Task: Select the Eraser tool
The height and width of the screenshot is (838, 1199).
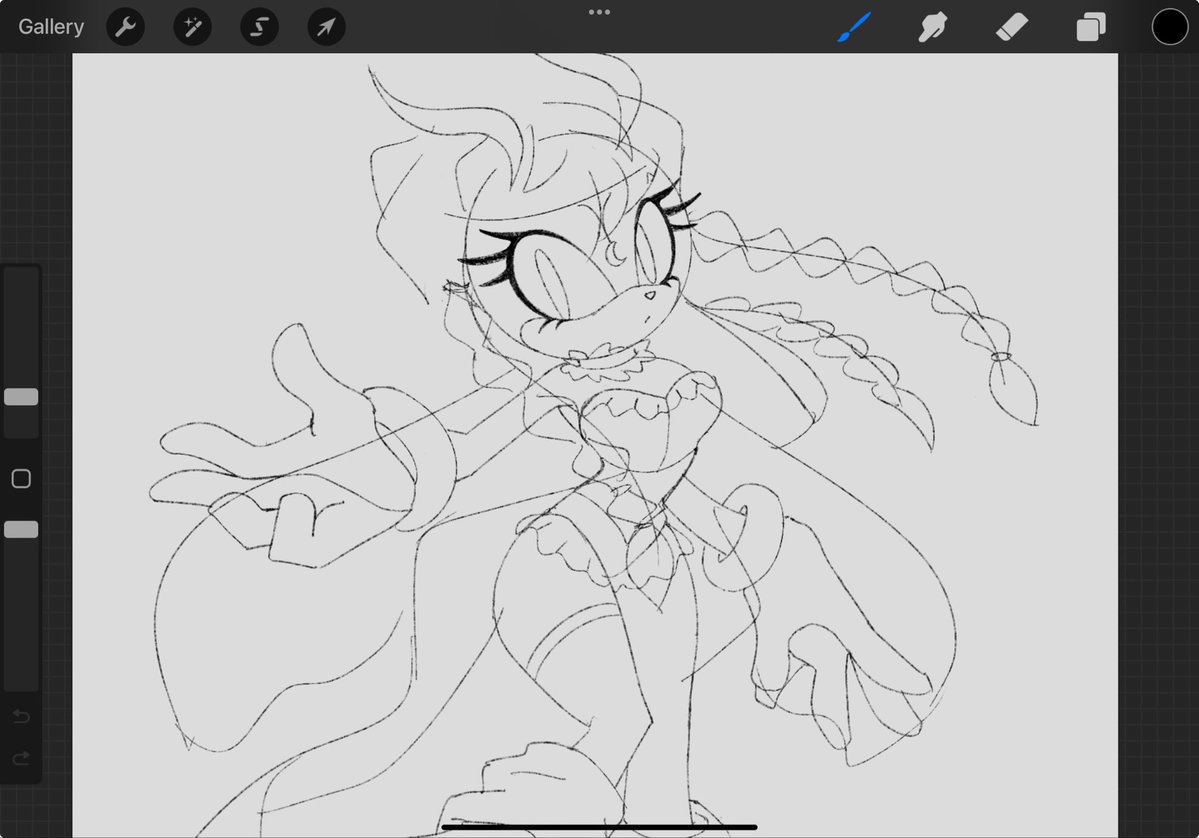Action: (1012, 27)
